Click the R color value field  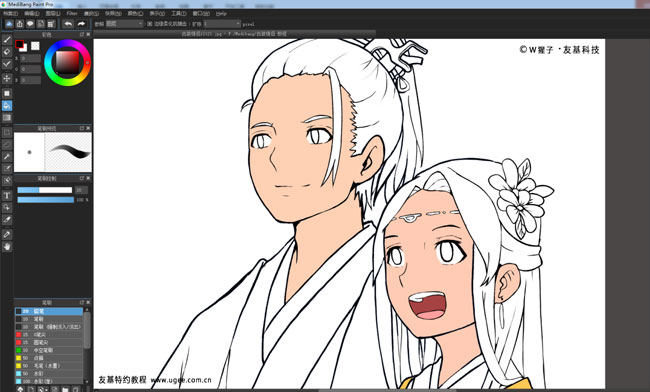31,59
